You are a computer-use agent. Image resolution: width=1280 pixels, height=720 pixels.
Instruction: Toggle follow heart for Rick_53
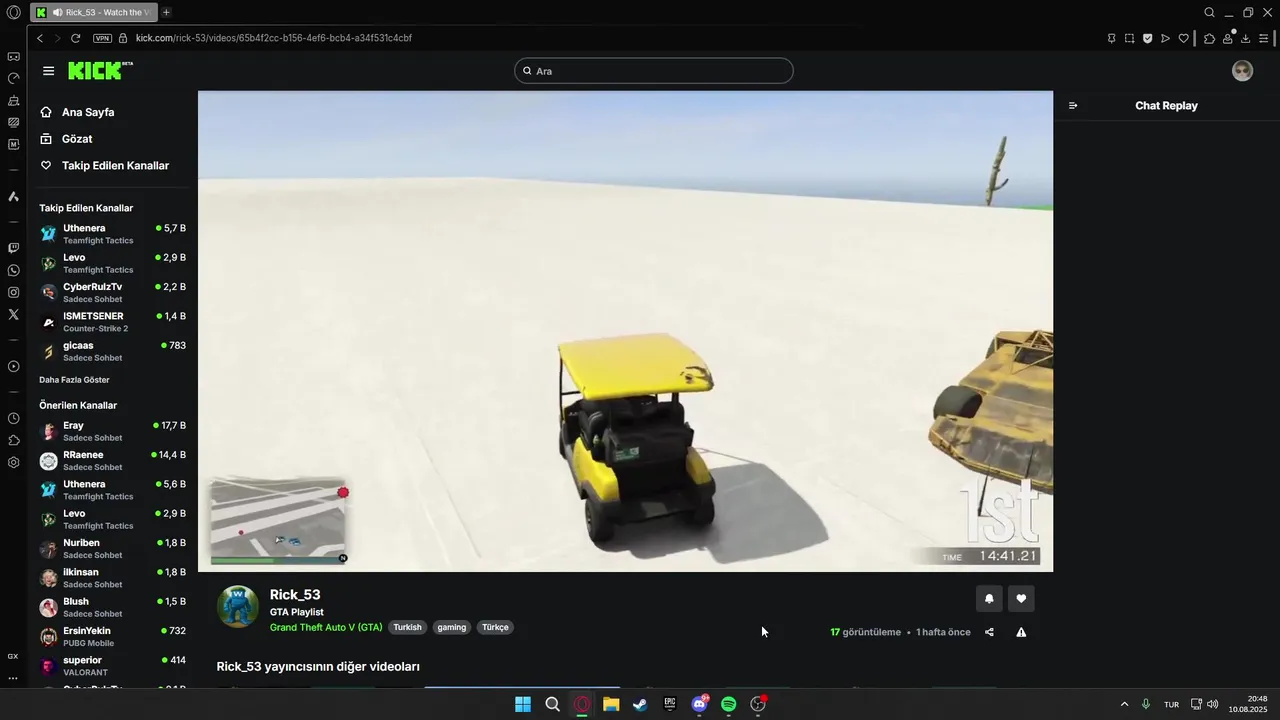[1021, 599]
